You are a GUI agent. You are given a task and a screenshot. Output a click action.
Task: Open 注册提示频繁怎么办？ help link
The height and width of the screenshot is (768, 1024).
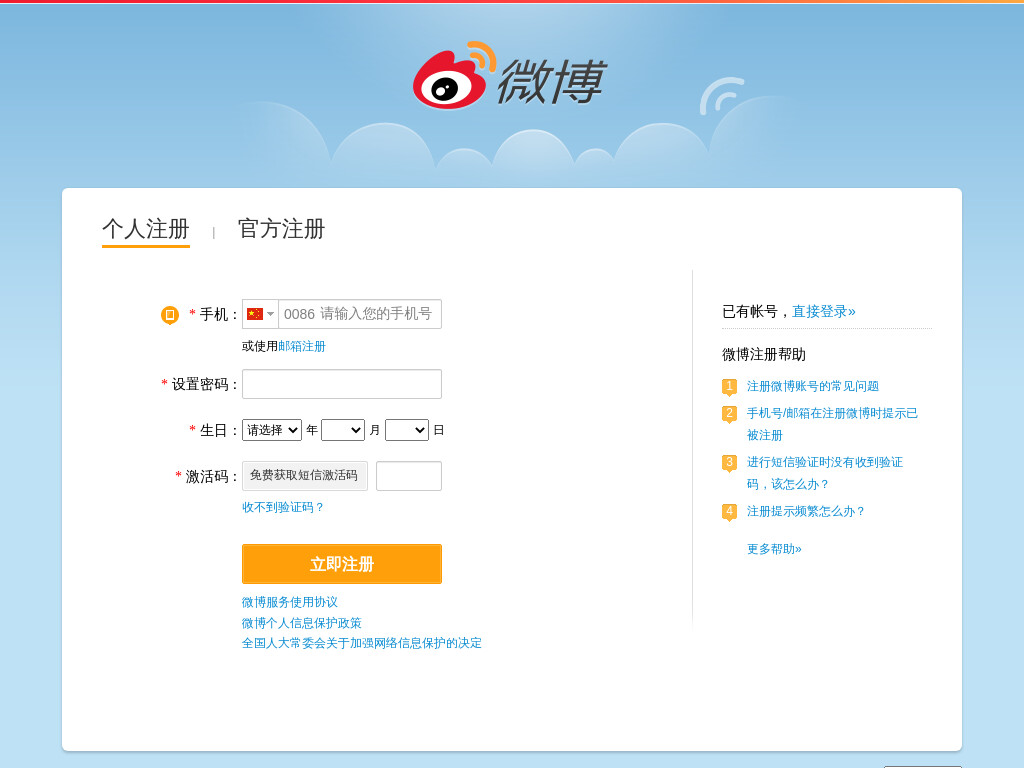(x=806, y=511)
